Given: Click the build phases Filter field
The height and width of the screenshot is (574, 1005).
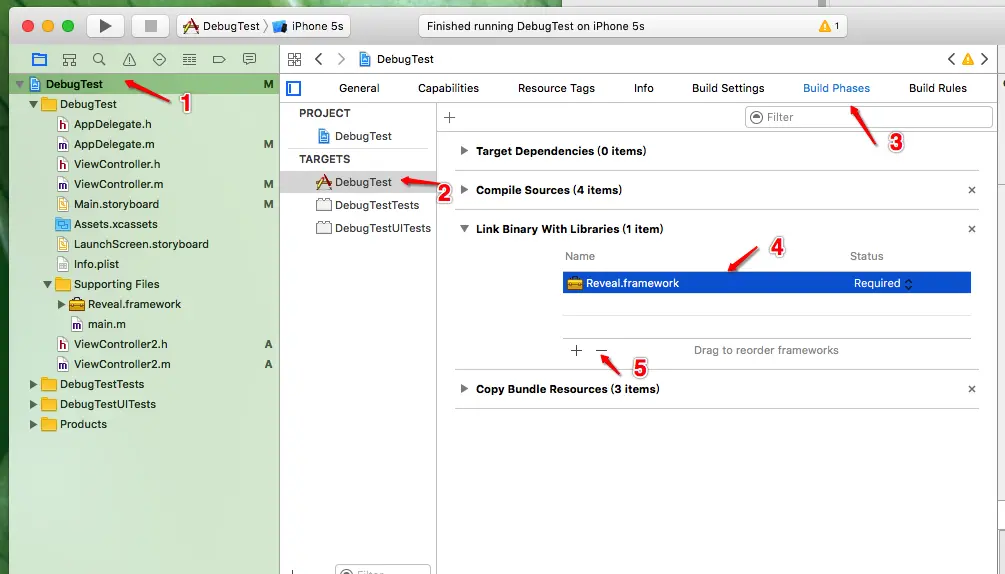Looking at the screenshot, I should pyautogui.click(x=868, y=117).
